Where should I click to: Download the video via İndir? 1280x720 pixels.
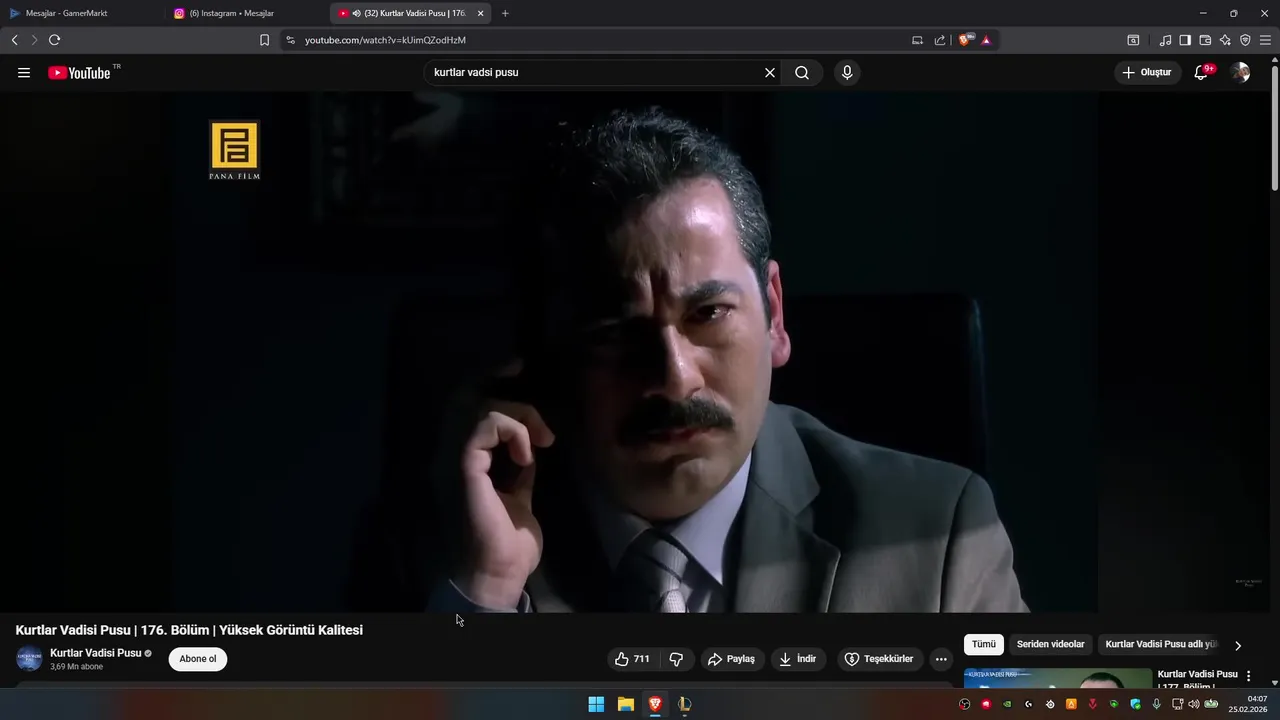point(798,659)
